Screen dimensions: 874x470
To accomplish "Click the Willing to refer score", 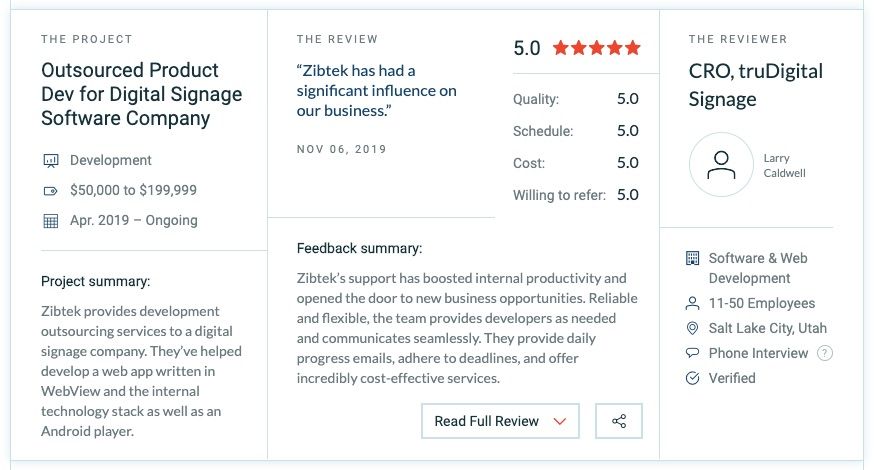I will click(628, 195).
